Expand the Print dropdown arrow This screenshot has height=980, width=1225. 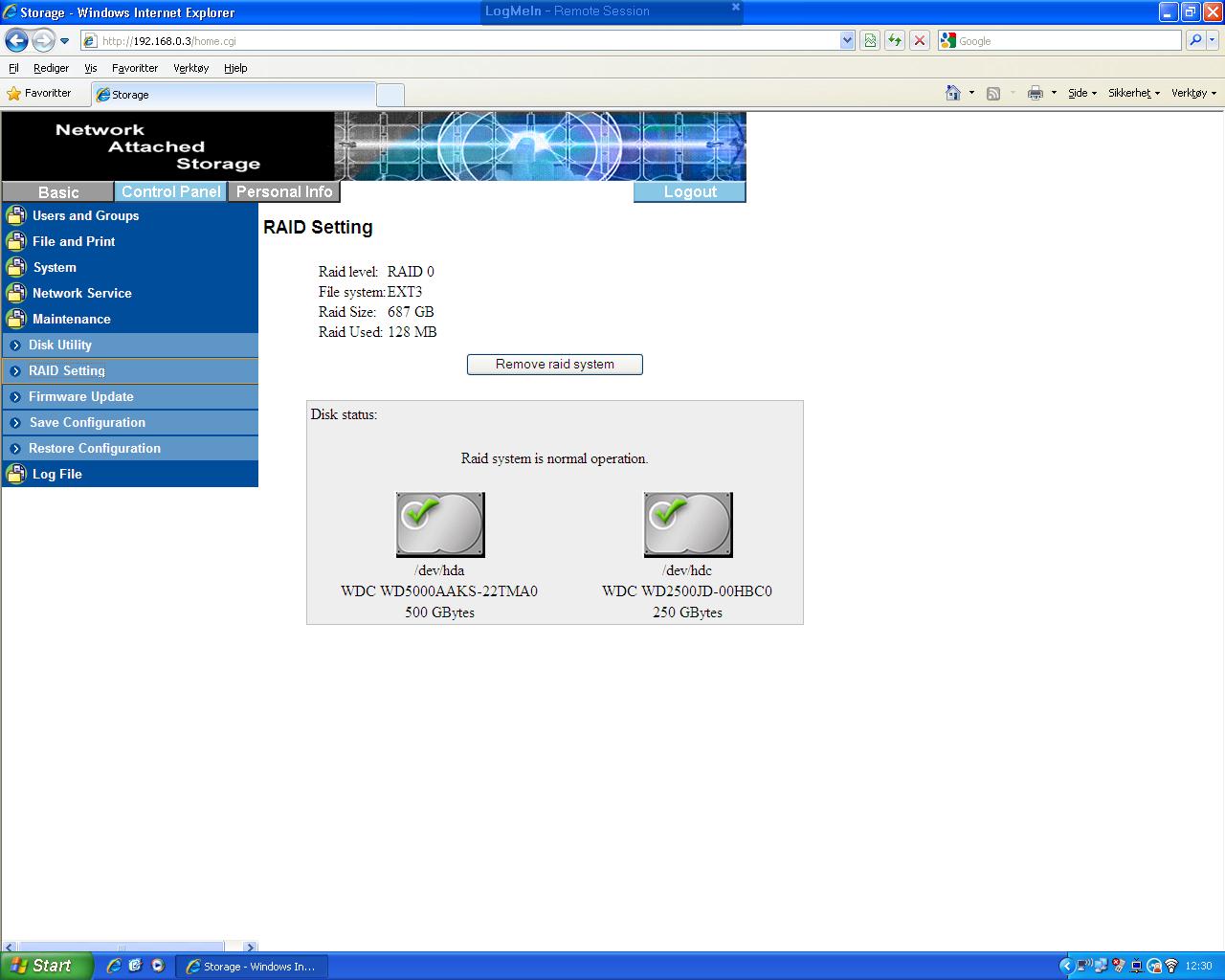[x=1054, y=93]
